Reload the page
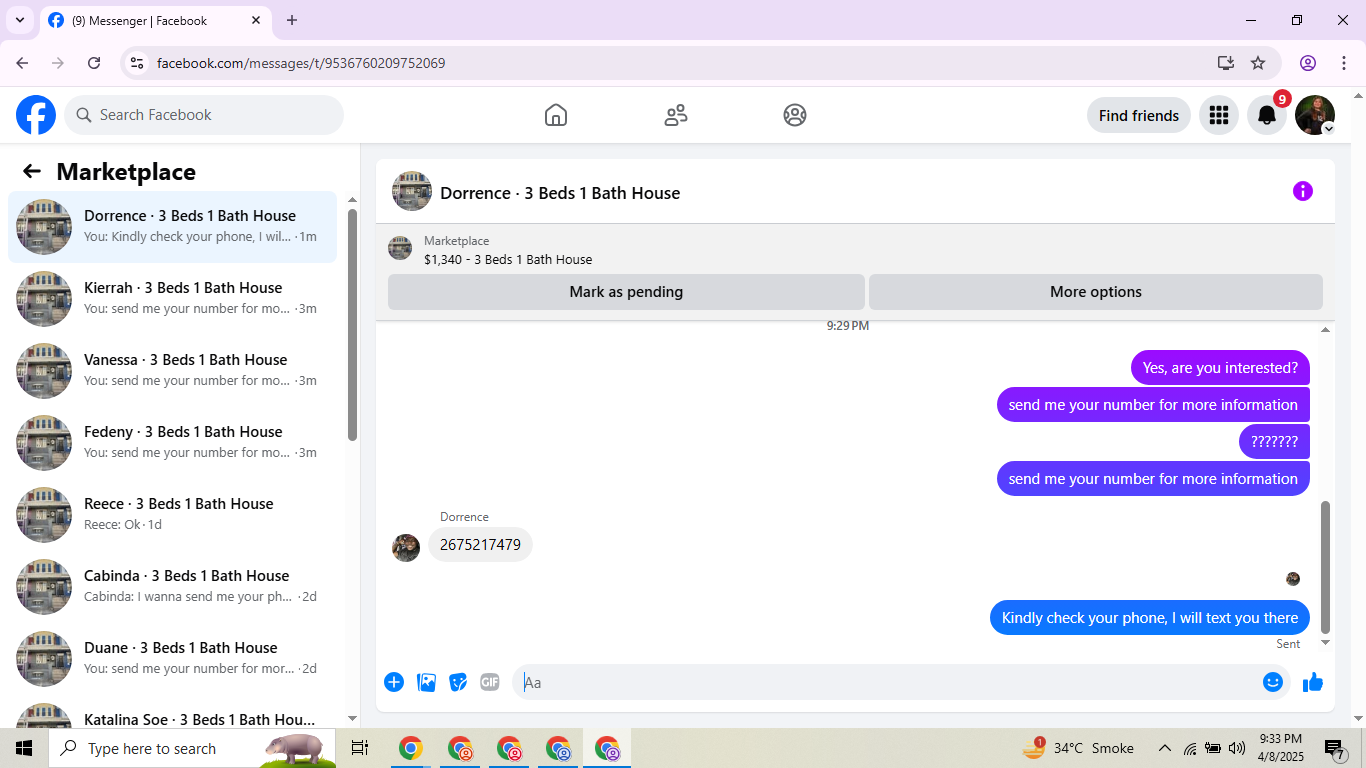Screen dimensions: 1366x768 (x=94, y=63)
